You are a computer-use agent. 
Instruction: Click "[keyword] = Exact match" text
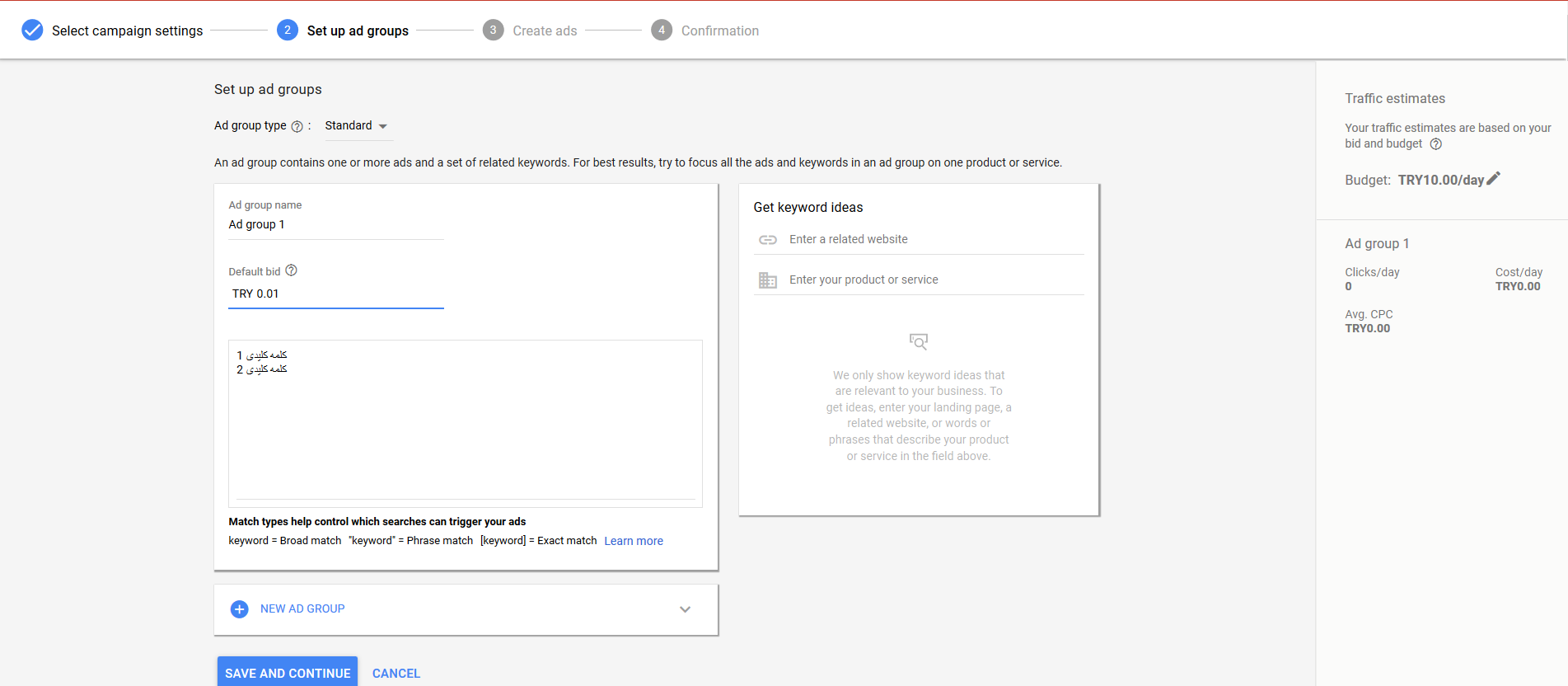[539, 541]
